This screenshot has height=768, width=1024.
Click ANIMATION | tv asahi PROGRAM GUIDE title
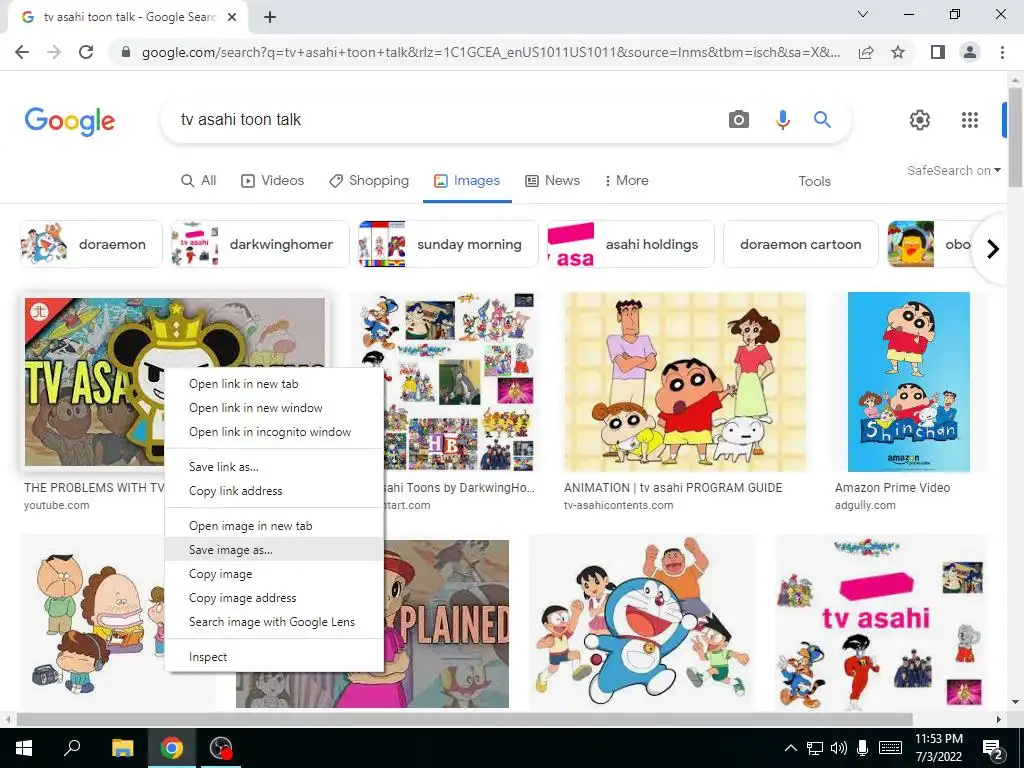(x=673, y=488)
